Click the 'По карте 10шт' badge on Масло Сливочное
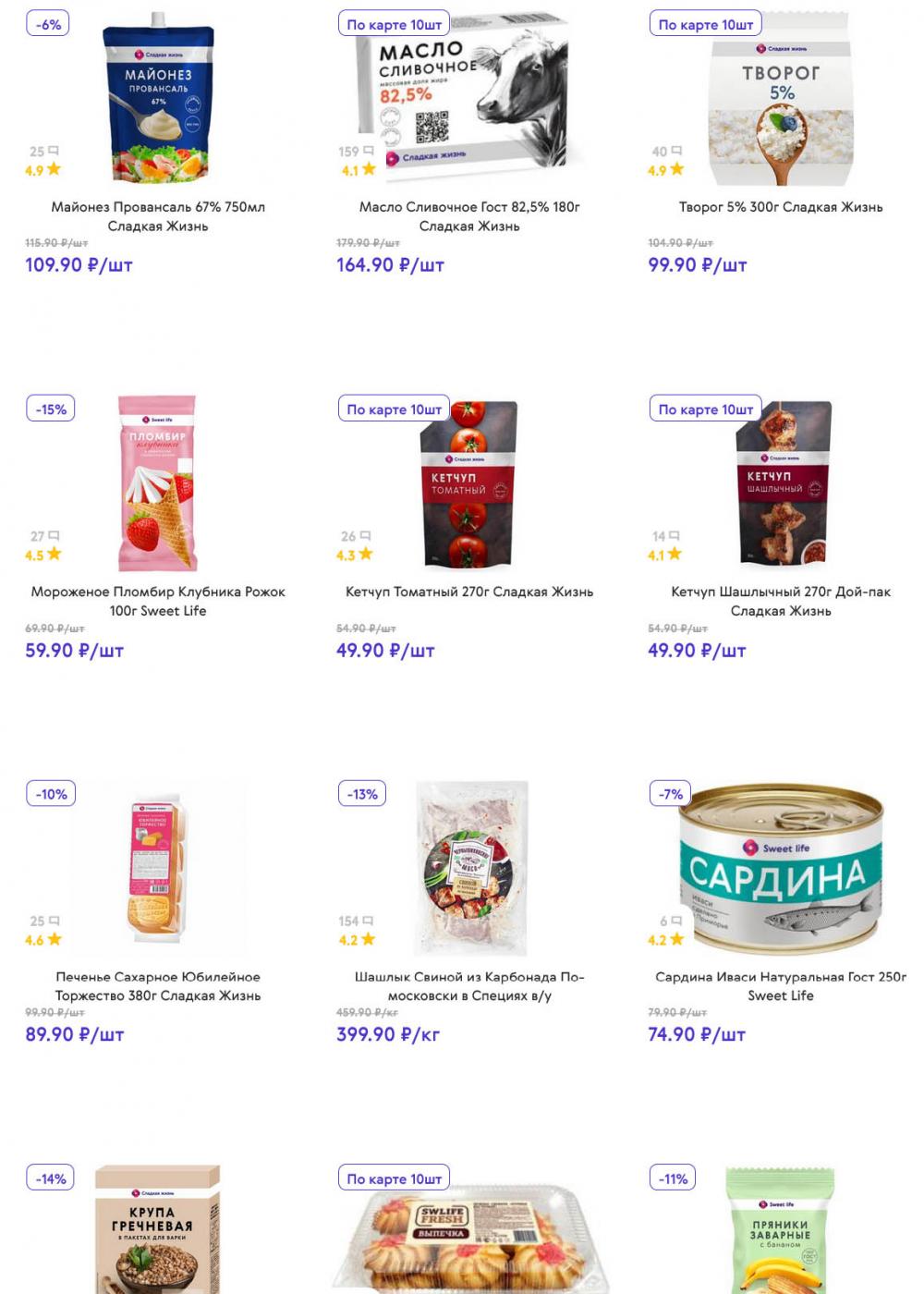This screenshot has width=924, height=1294. pyautogui.click(x=395, y=24)
